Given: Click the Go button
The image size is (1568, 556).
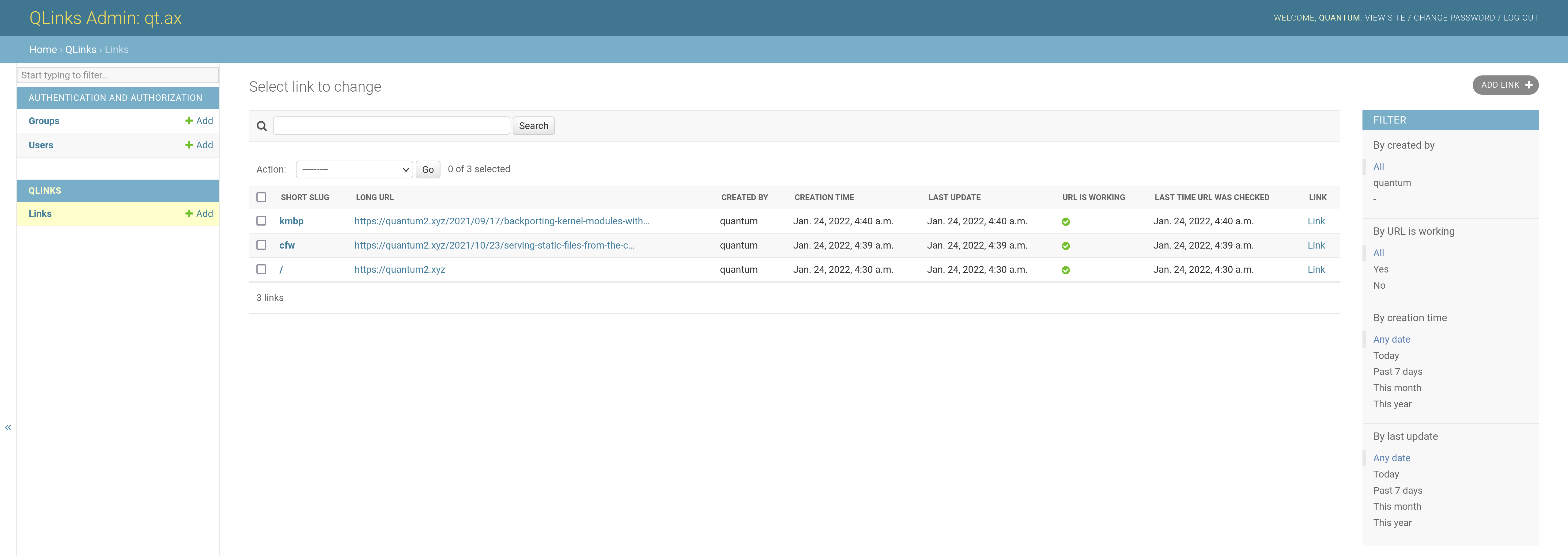Looking at the screenshot, I should click(x=428, y=169).
